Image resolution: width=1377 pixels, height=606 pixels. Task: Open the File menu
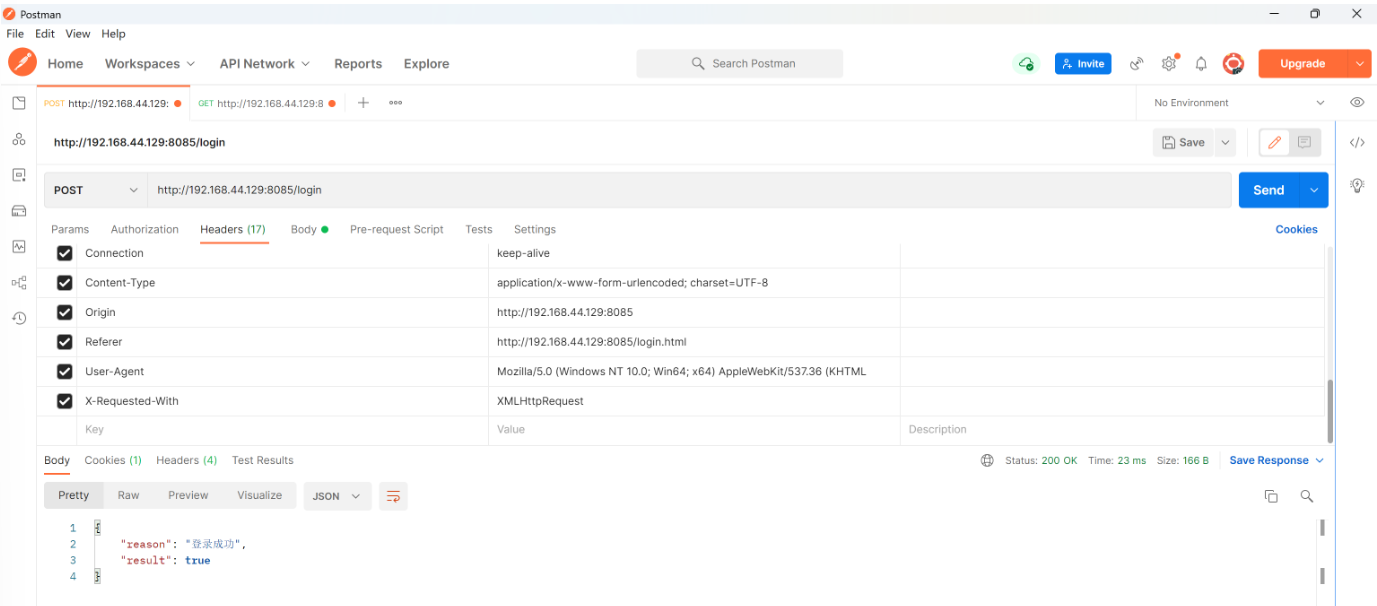point(15,34)
